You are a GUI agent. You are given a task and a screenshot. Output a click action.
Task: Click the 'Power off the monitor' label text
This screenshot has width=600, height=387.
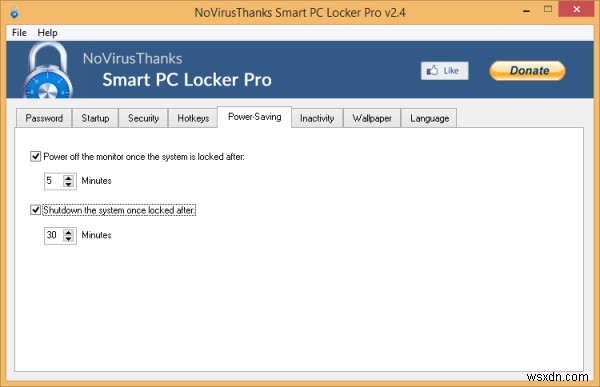pyautogui.click(x=144, y=157)
